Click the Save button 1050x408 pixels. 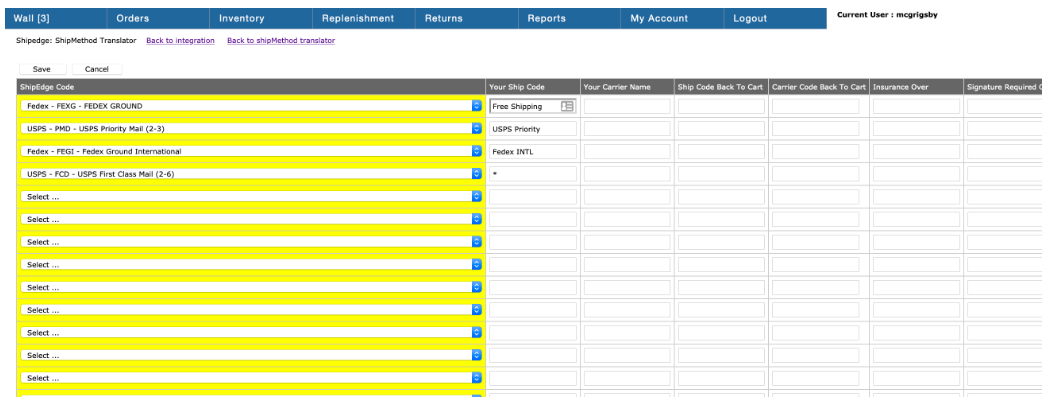point(42,69)
